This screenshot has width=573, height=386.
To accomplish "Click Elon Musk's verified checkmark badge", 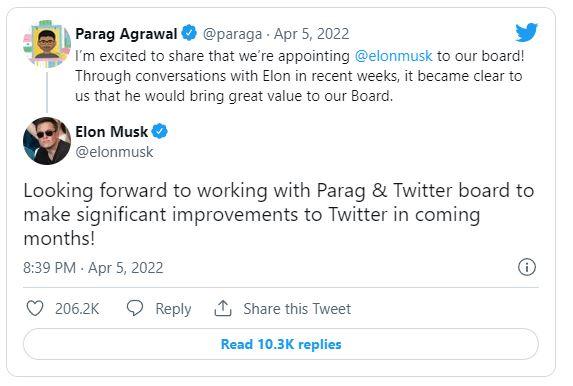I will (160, 131).
